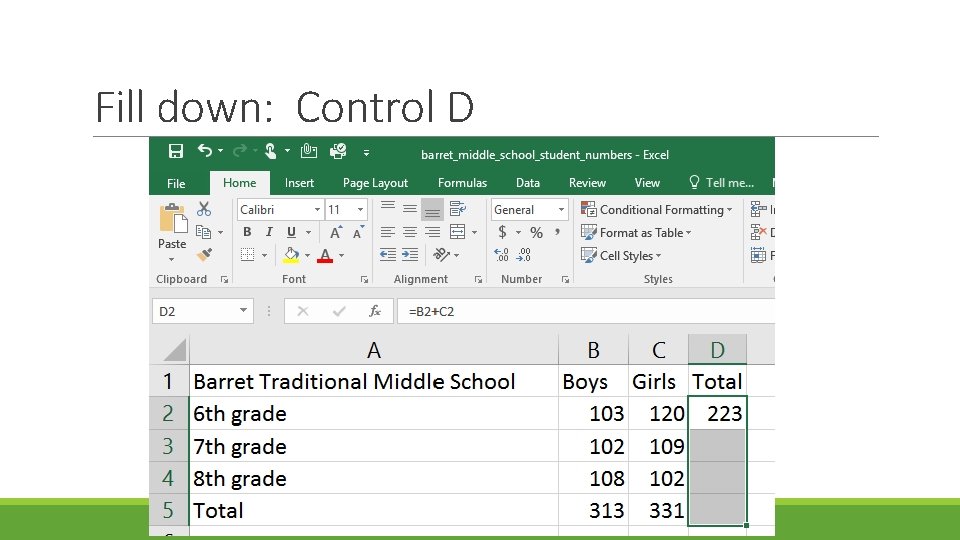Switch to the Insert tab
This screenshot has width=960, height=540.
tap(299, 183)
